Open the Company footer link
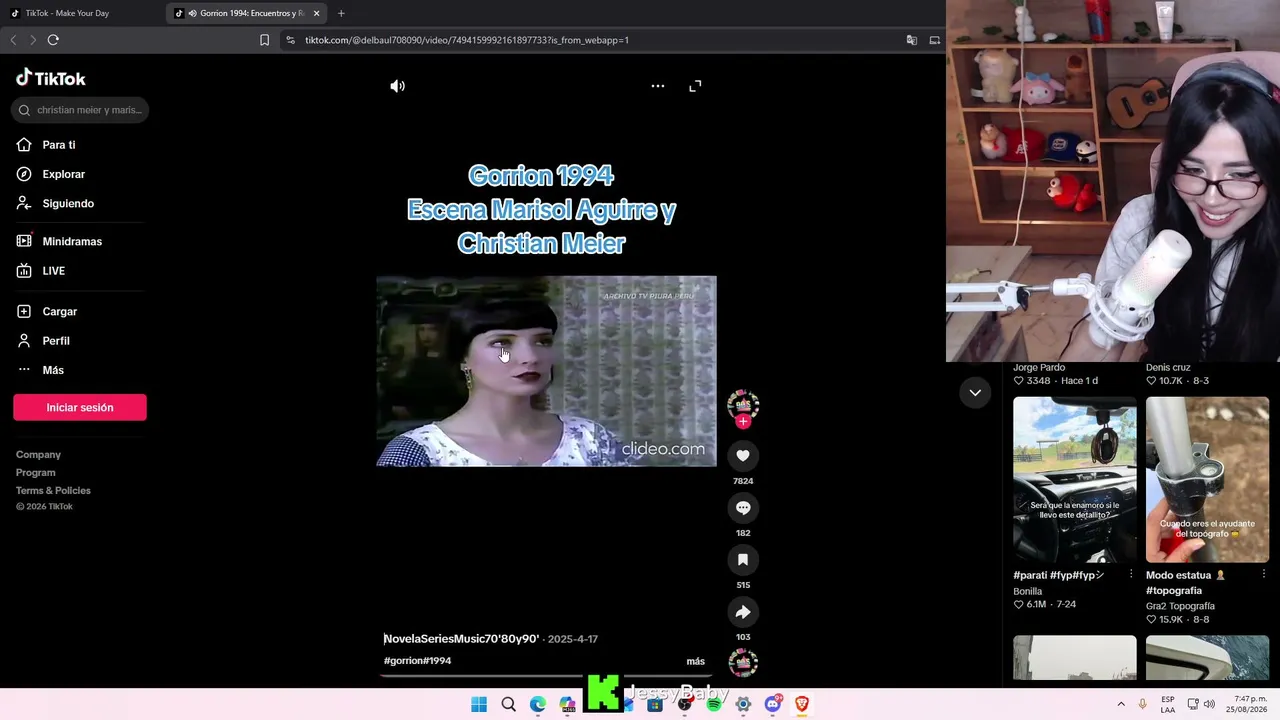 pos(38,455)
